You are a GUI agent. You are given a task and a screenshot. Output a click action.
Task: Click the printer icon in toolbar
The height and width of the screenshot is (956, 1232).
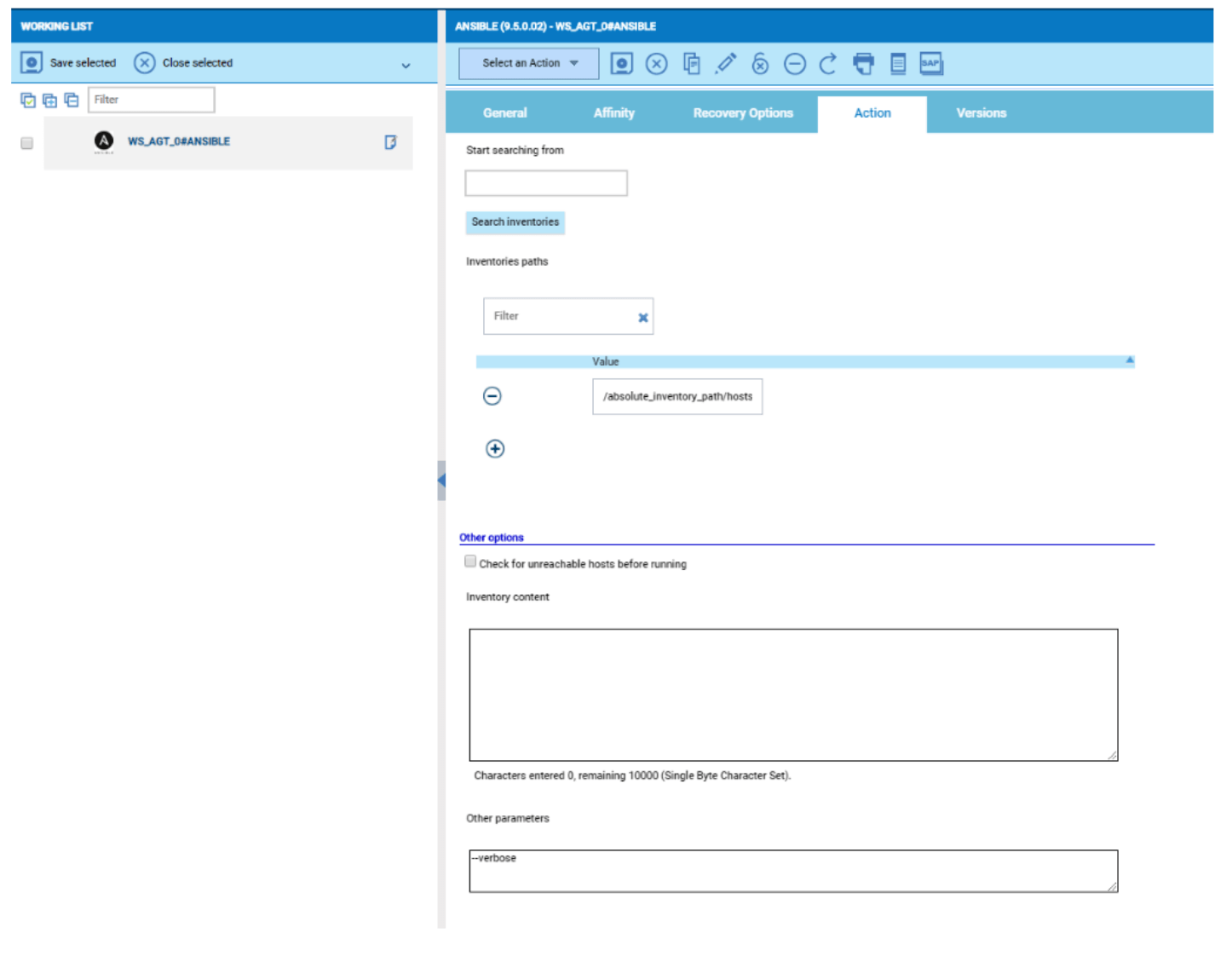pos(863,64)
